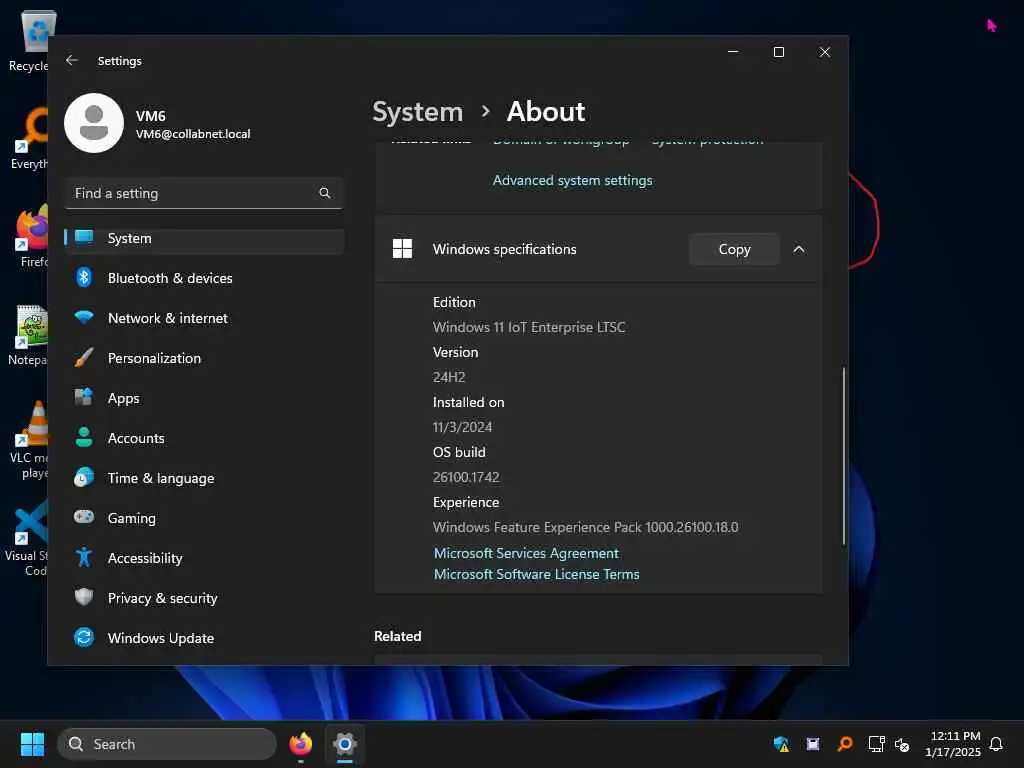Open the Start menu from taskbar
Image resolution: width=1024 pixels, height=768 pixels.
coord(32,744)
